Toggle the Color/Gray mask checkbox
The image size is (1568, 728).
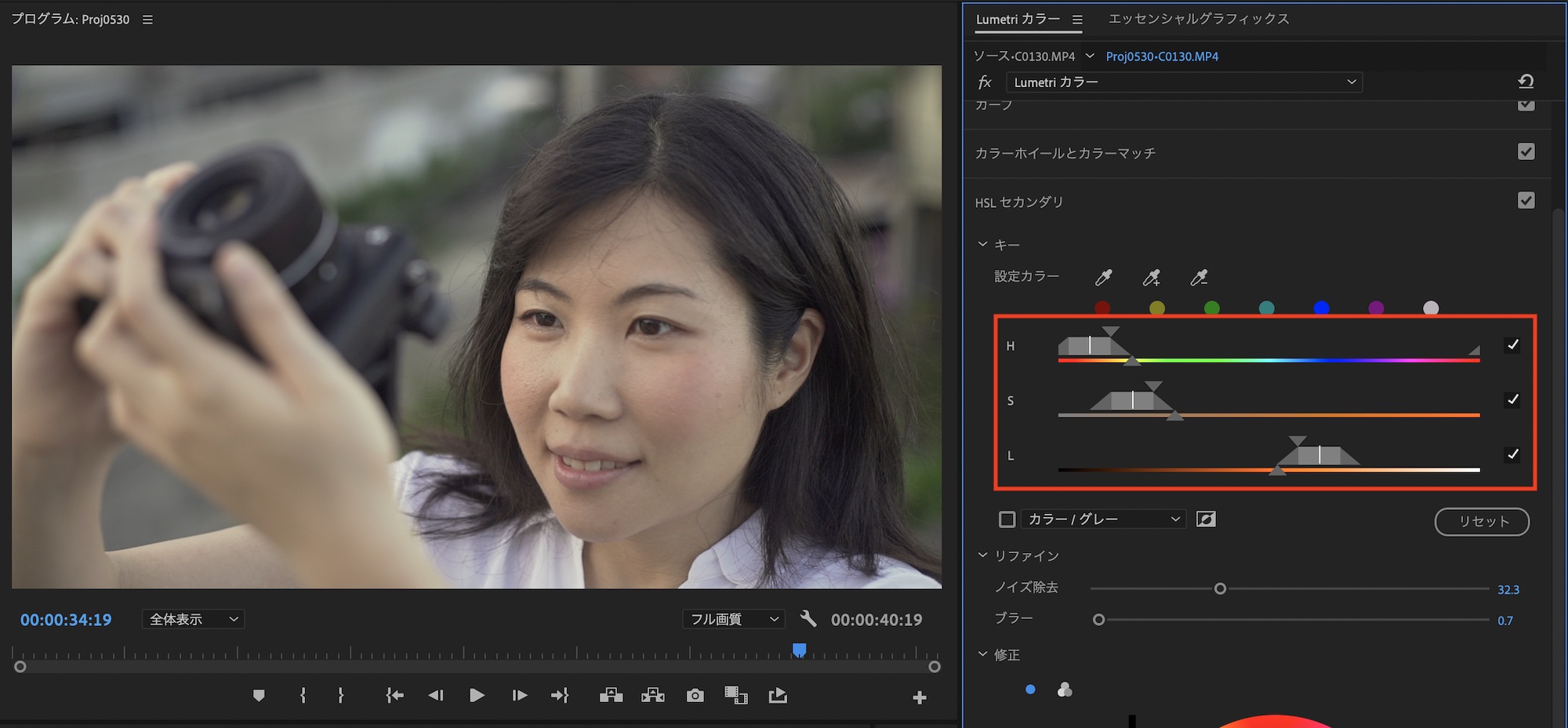point(1007,519)
